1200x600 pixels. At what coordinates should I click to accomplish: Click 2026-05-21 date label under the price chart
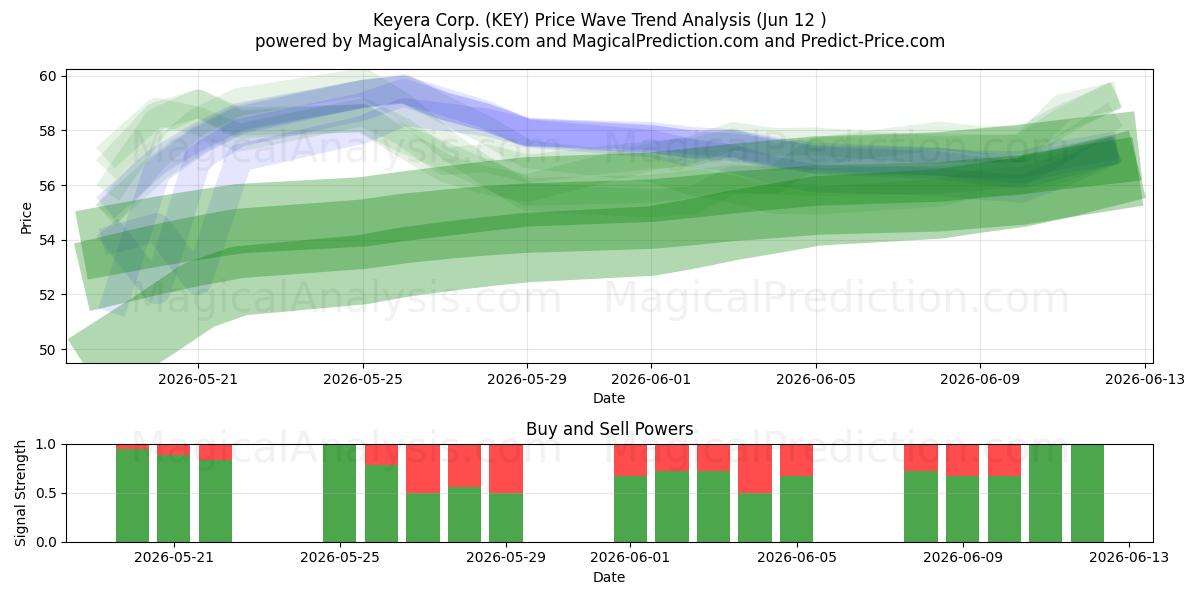[x=197, y=380]
